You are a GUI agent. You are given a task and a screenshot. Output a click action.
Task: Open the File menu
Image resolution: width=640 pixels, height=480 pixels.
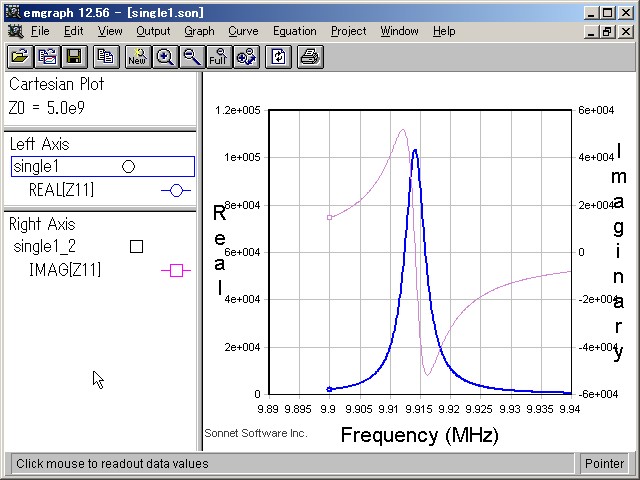40,31
